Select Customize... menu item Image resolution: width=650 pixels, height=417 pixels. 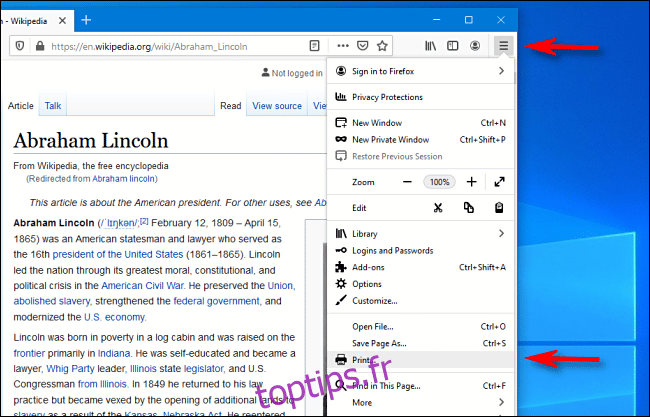pos(420,301)
